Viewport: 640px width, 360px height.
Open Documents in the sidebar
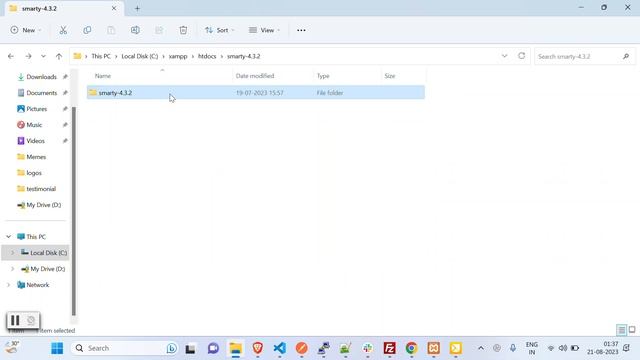41,93
